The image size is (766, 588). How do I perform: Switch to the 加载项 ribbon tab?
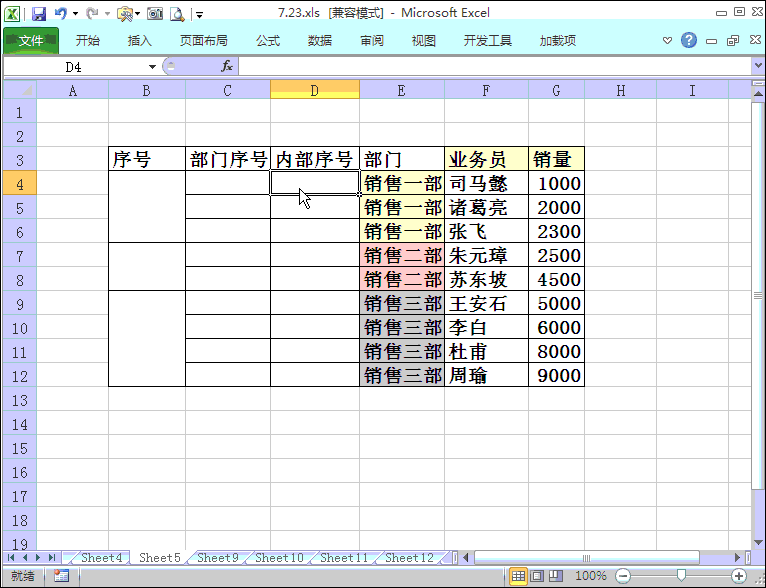tap(558, 41)
